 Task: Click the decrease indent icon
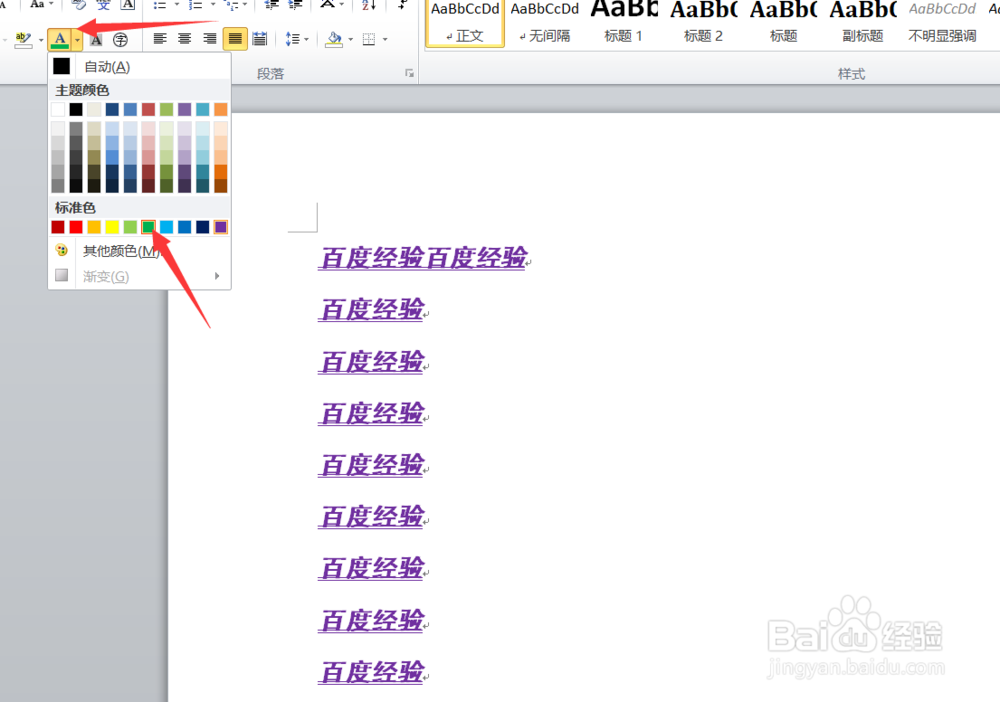coord(272,5)
